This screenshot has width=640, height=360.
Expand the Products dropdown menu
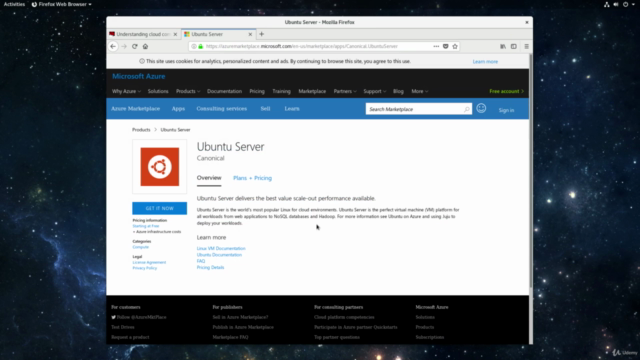pyautogui.click(x=188, y=91)
